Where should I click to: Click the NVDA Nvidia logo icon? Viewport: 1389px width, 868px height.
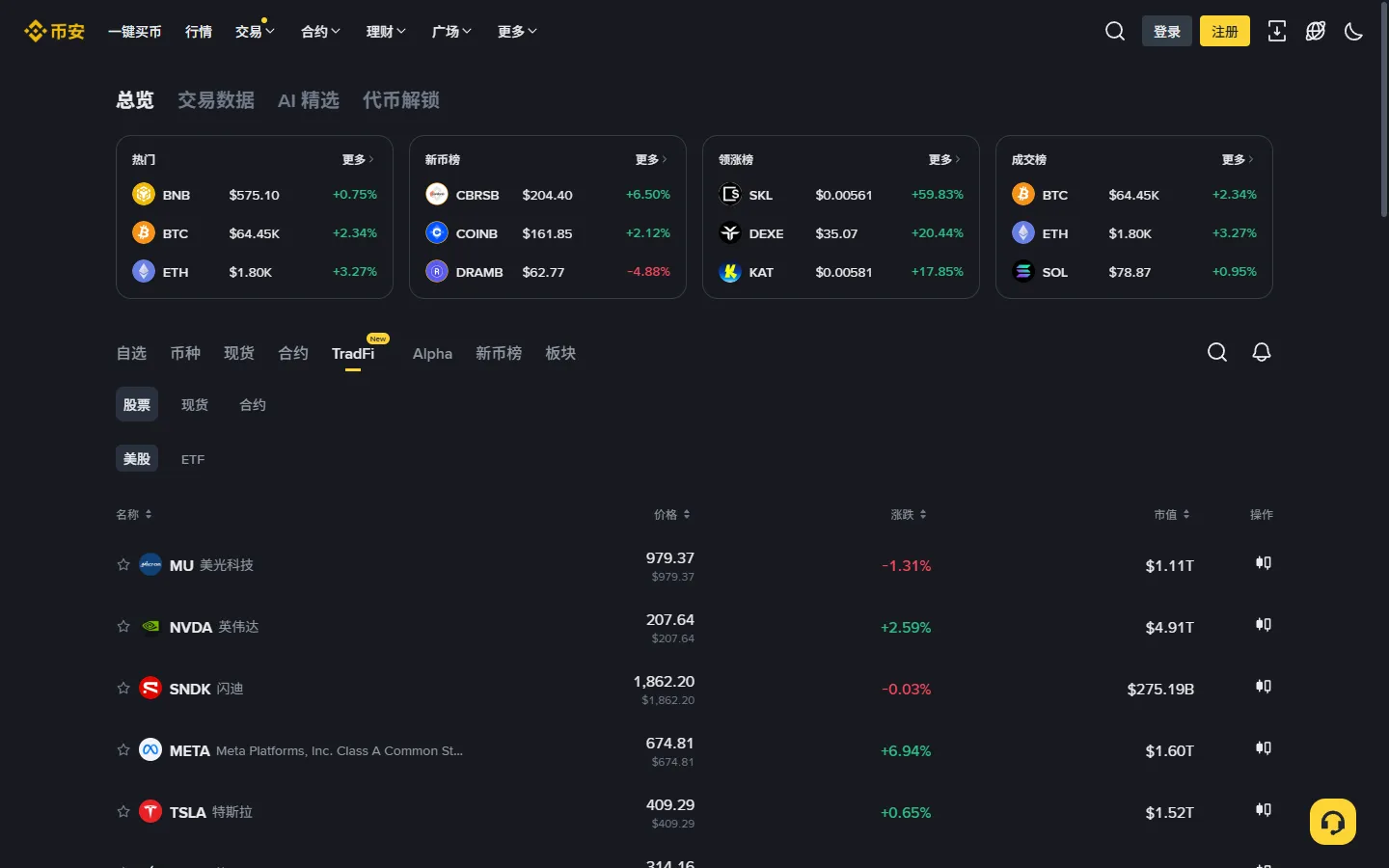[x=150, y=627]
